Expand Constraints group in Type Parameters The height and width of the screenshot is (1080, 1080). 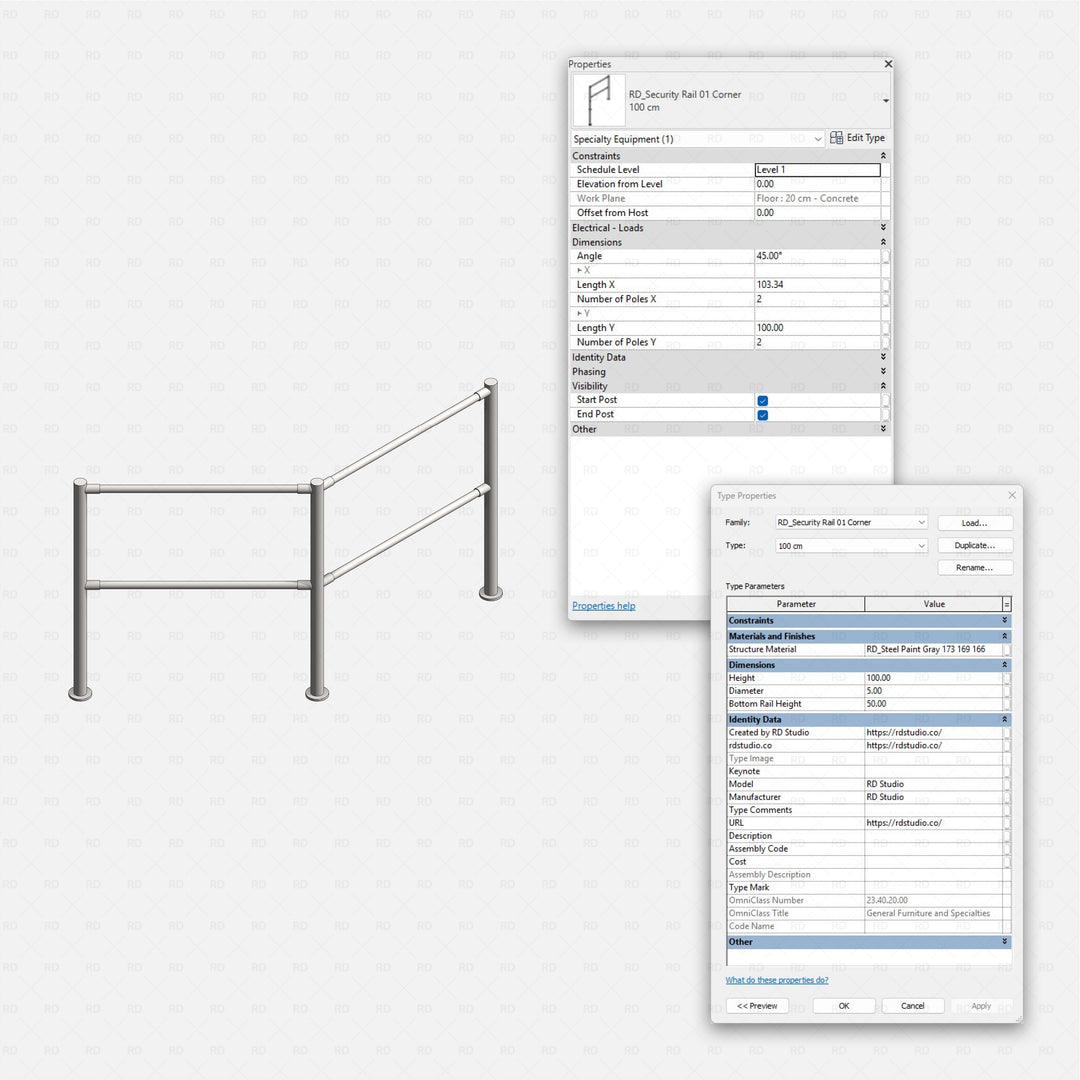1005,621
